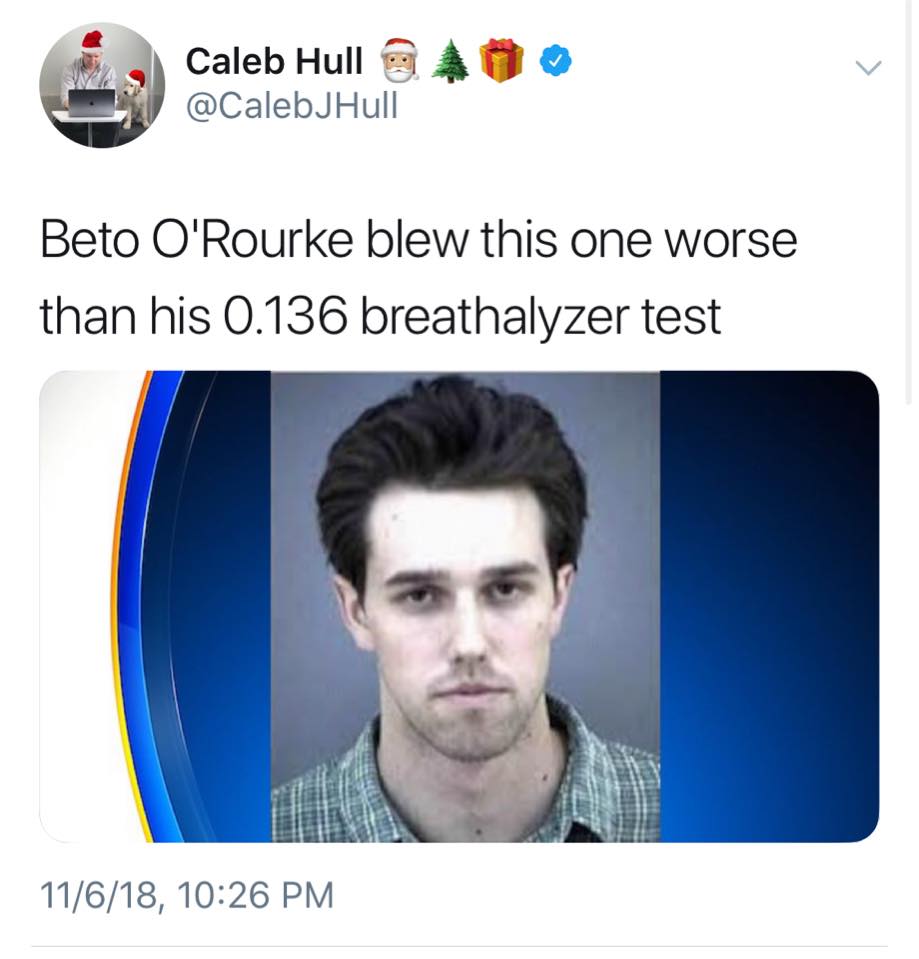Click the white area left of the image stripe

[76, 605]
